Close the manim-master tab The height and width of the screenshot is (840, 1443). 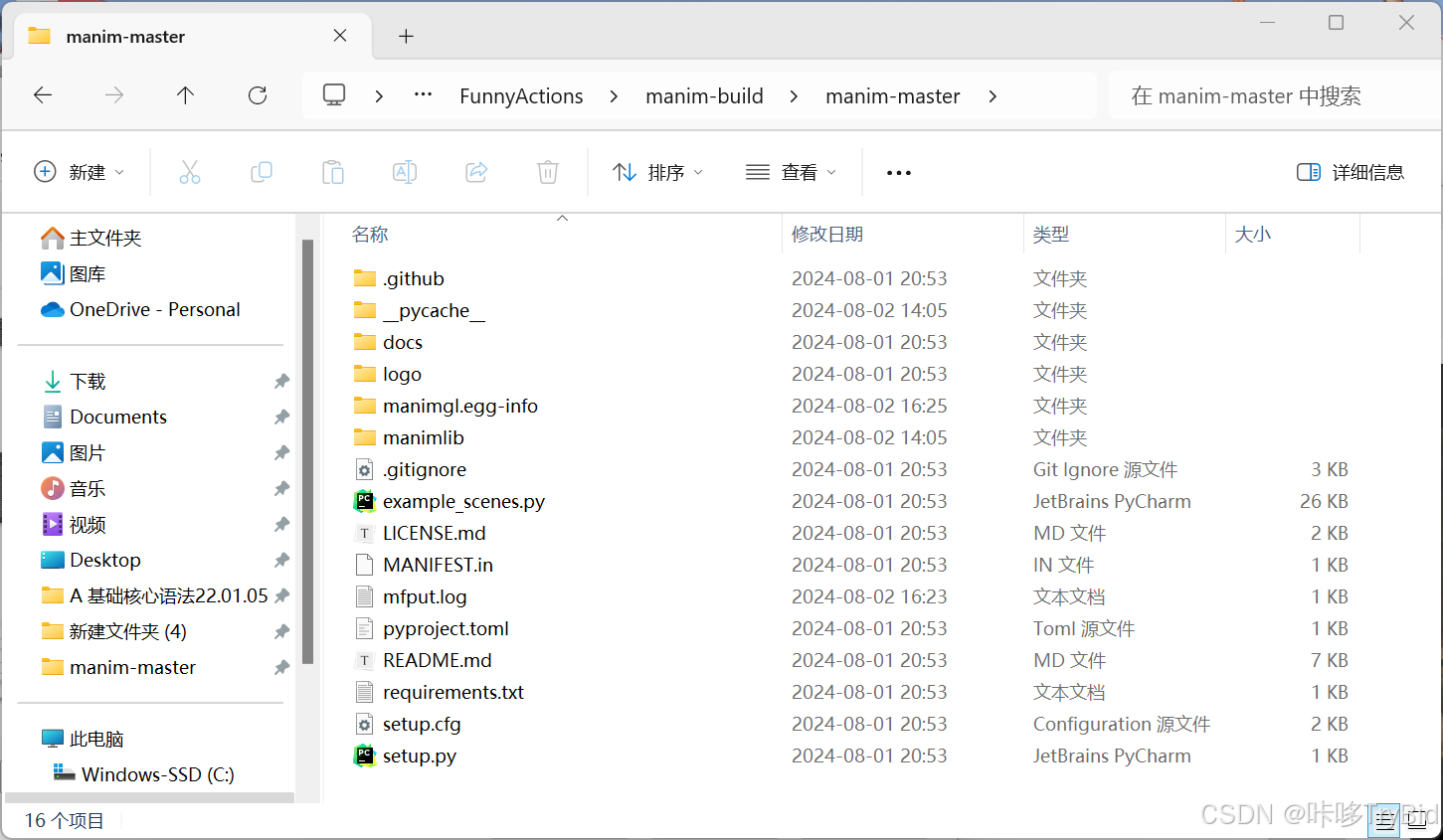340,36
